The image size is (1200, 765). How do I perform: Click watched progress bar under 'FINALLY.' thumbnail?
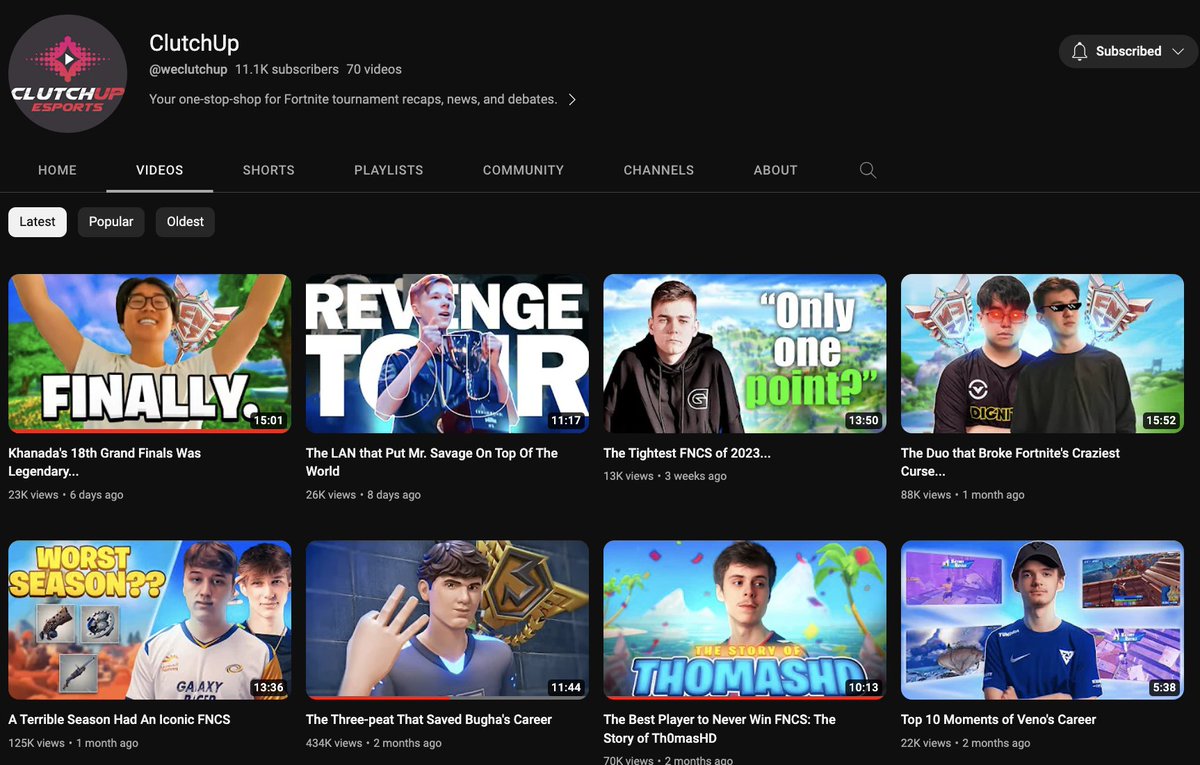(150, 432)
